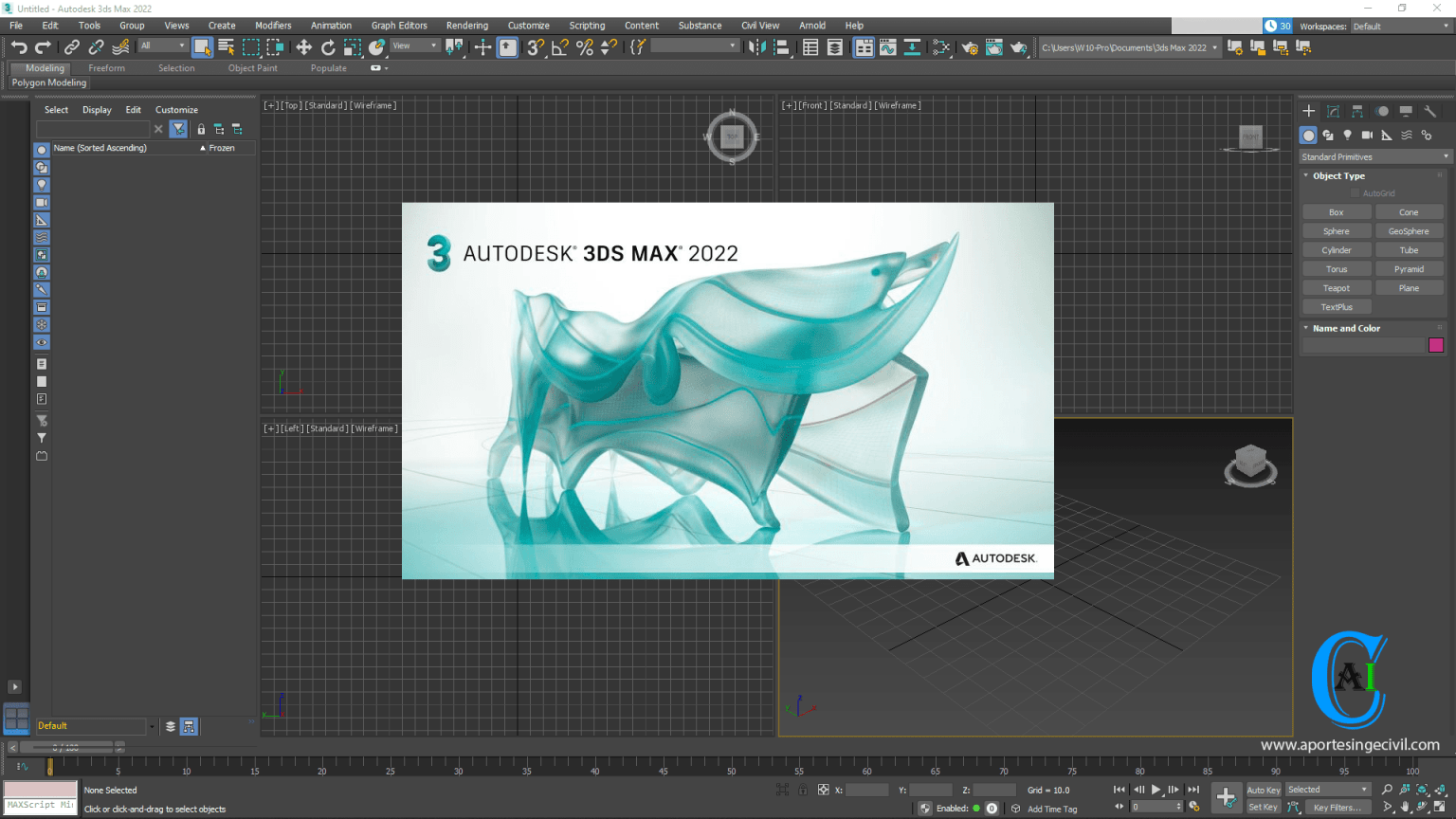Switch to the Modify panel tab icon
Image resolution: width=1456 pixels, height=819 pixels.
click(x=1333, y=111)
